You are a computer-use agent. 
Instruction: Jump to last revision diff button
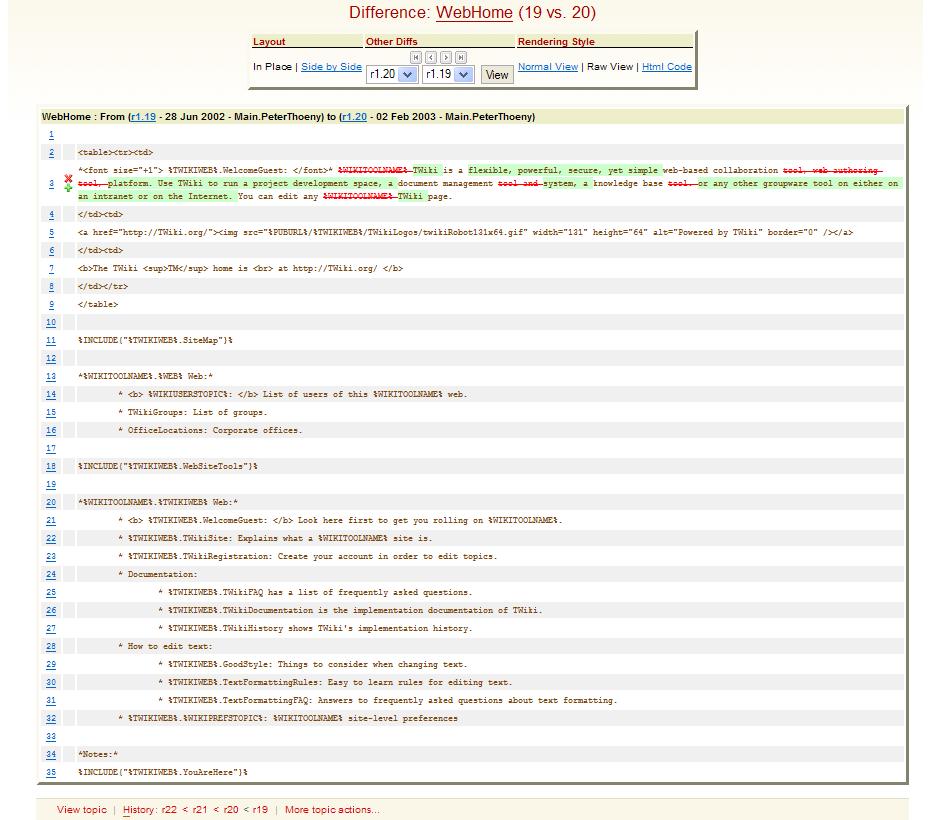pos(461,58)
